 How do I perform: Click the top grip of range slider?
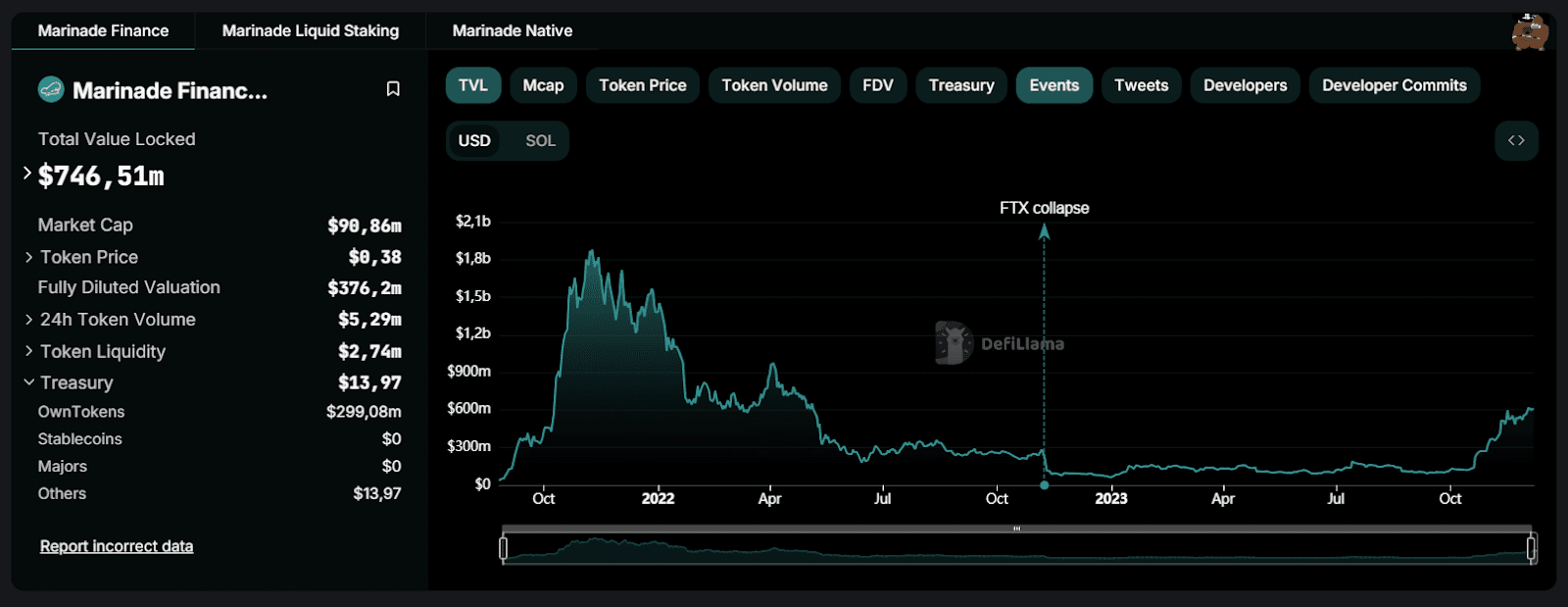click(x=1017, y=529)
